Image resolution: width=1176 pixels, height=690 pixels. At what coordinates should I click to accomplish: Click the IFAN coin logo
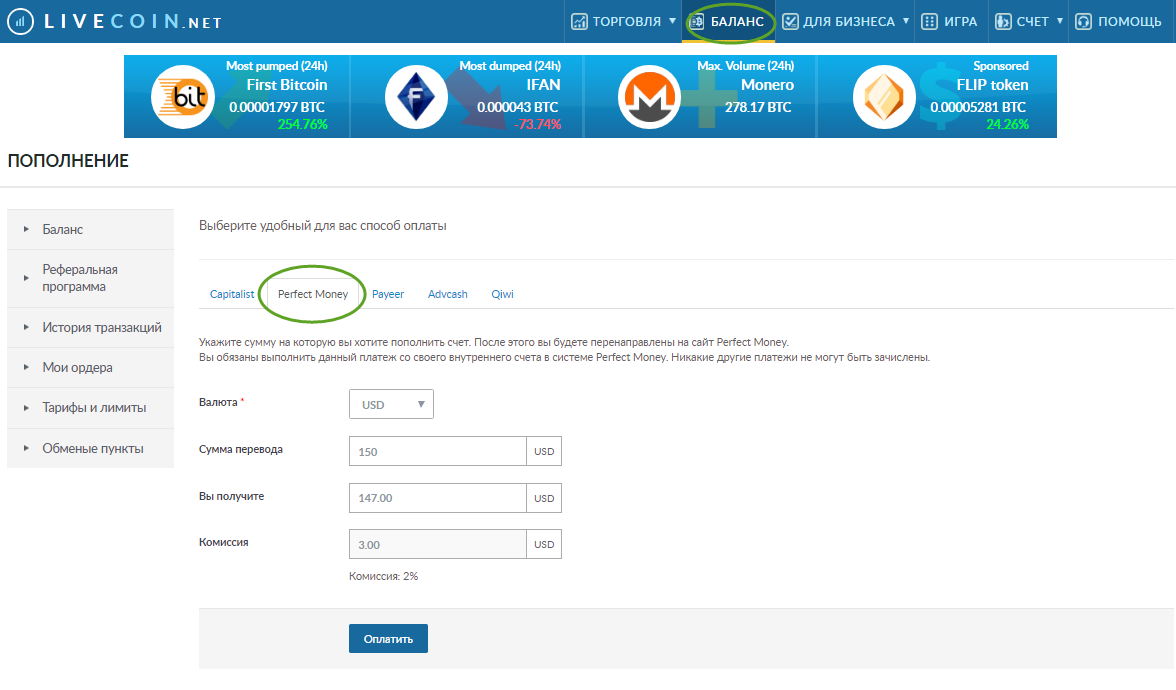(x=416, y=97)
